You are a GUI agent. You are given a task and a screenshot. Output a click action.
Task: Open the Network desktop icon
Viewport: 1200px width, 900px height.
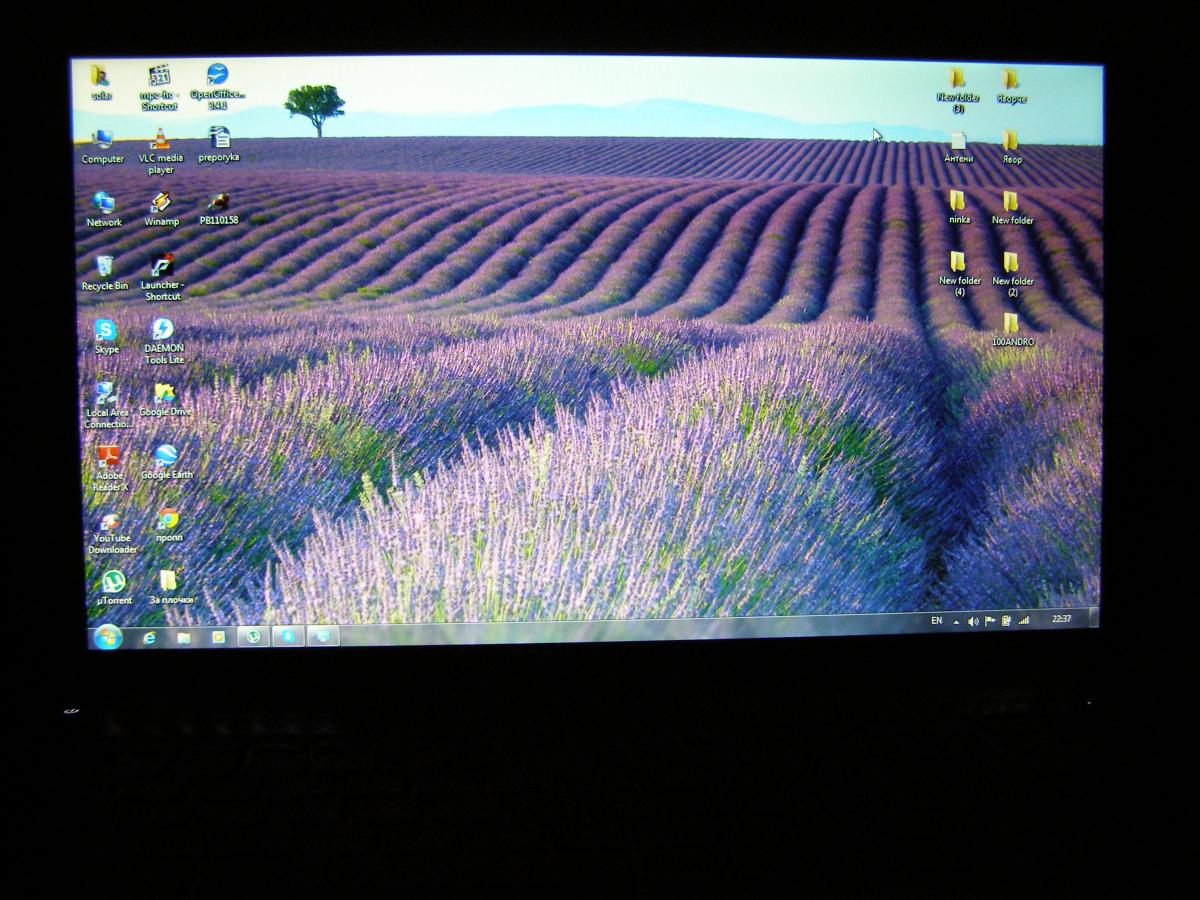pos(103,203)
